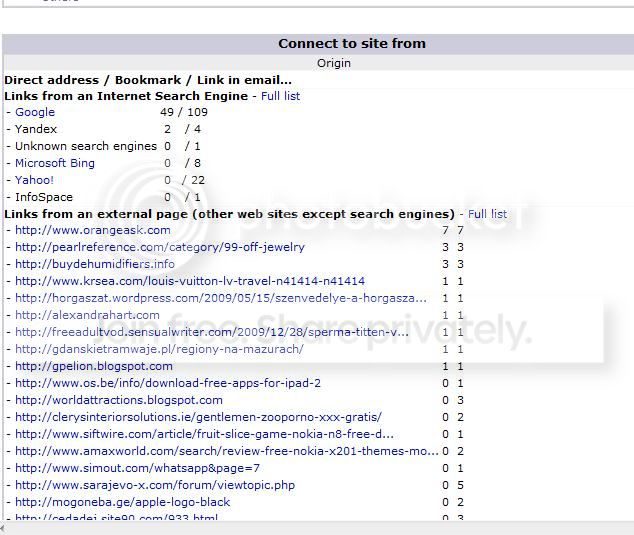Visit alexandrahart.com link
The height and width of the screenshot is (535, 634).
tap(87, 315)
